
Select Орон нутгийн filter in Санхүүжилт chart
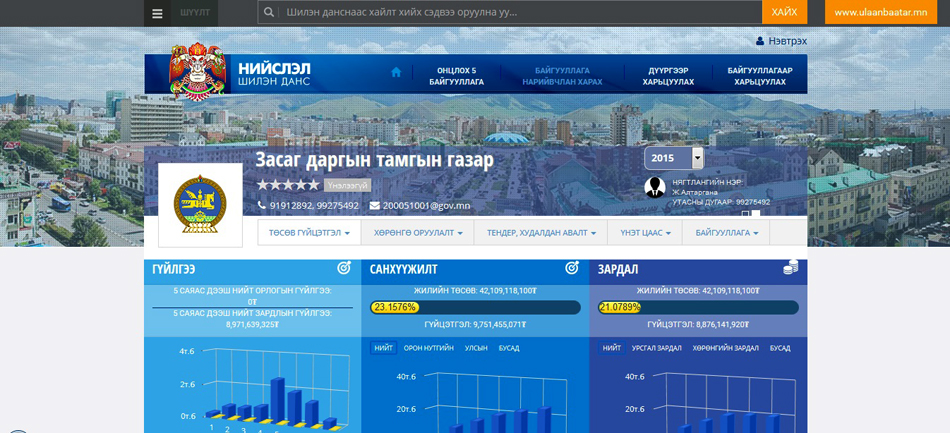point(429,348)
